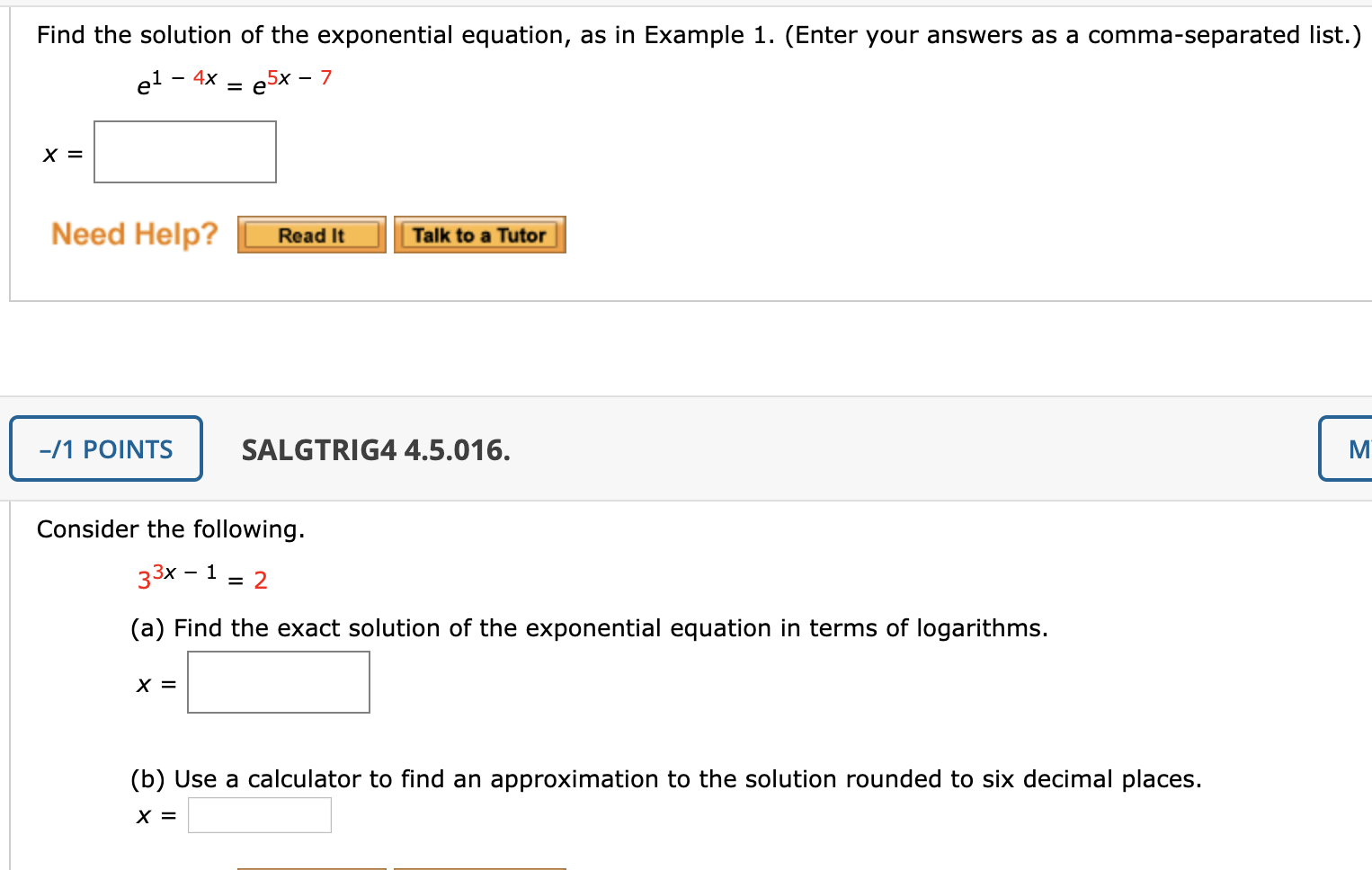1372x870 pixels.
Task: Click the answer box for the exponential equation
Action: click(x=184, y=151)
